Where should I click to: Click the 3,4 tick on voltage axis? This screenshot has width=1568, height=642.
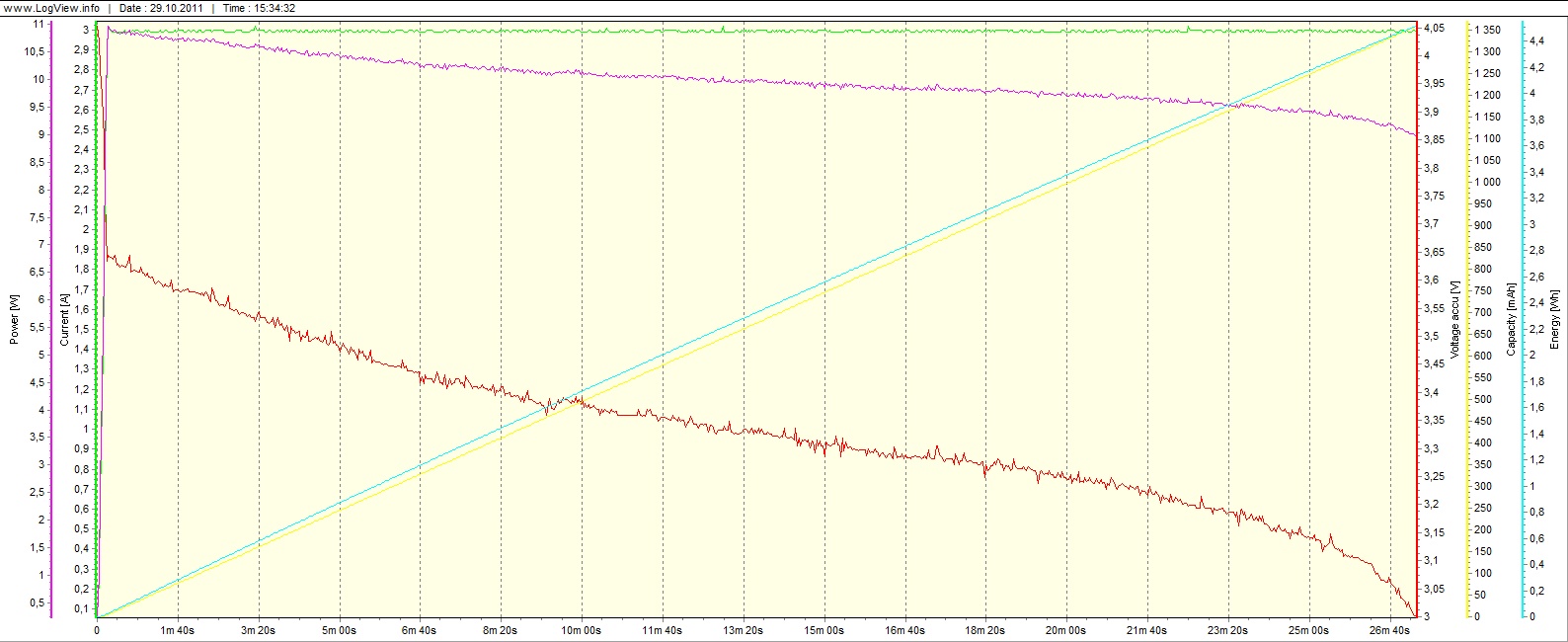1430,392
